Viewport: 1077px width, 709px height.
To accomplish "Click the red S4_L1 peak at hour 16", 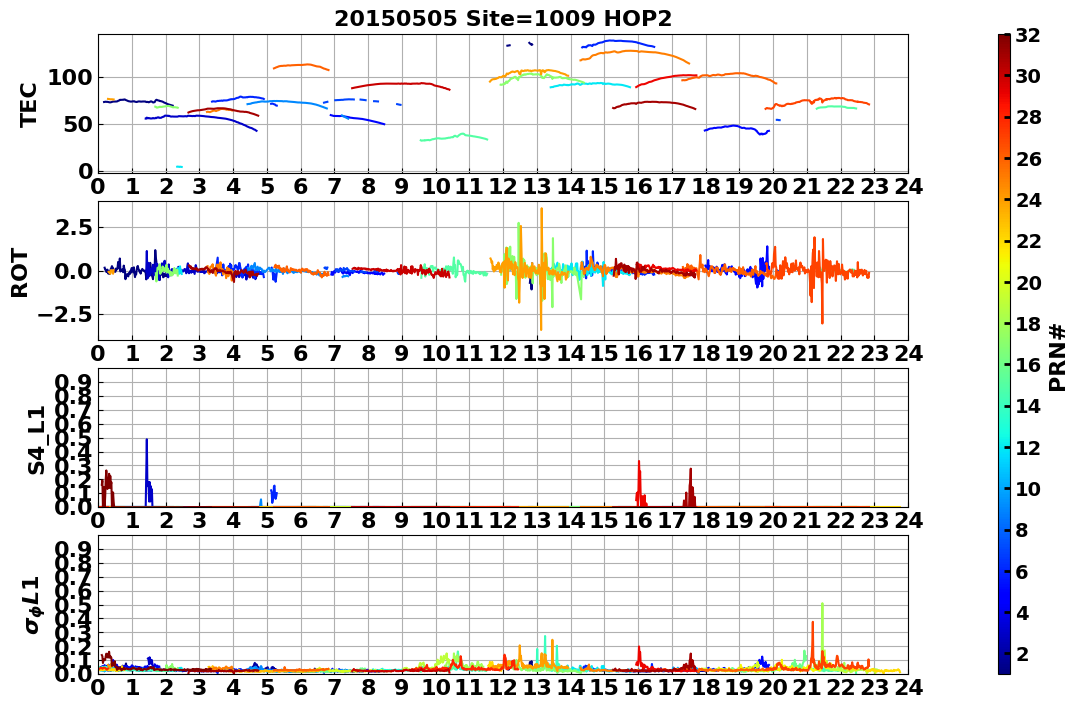I will [x=639, y=484].
